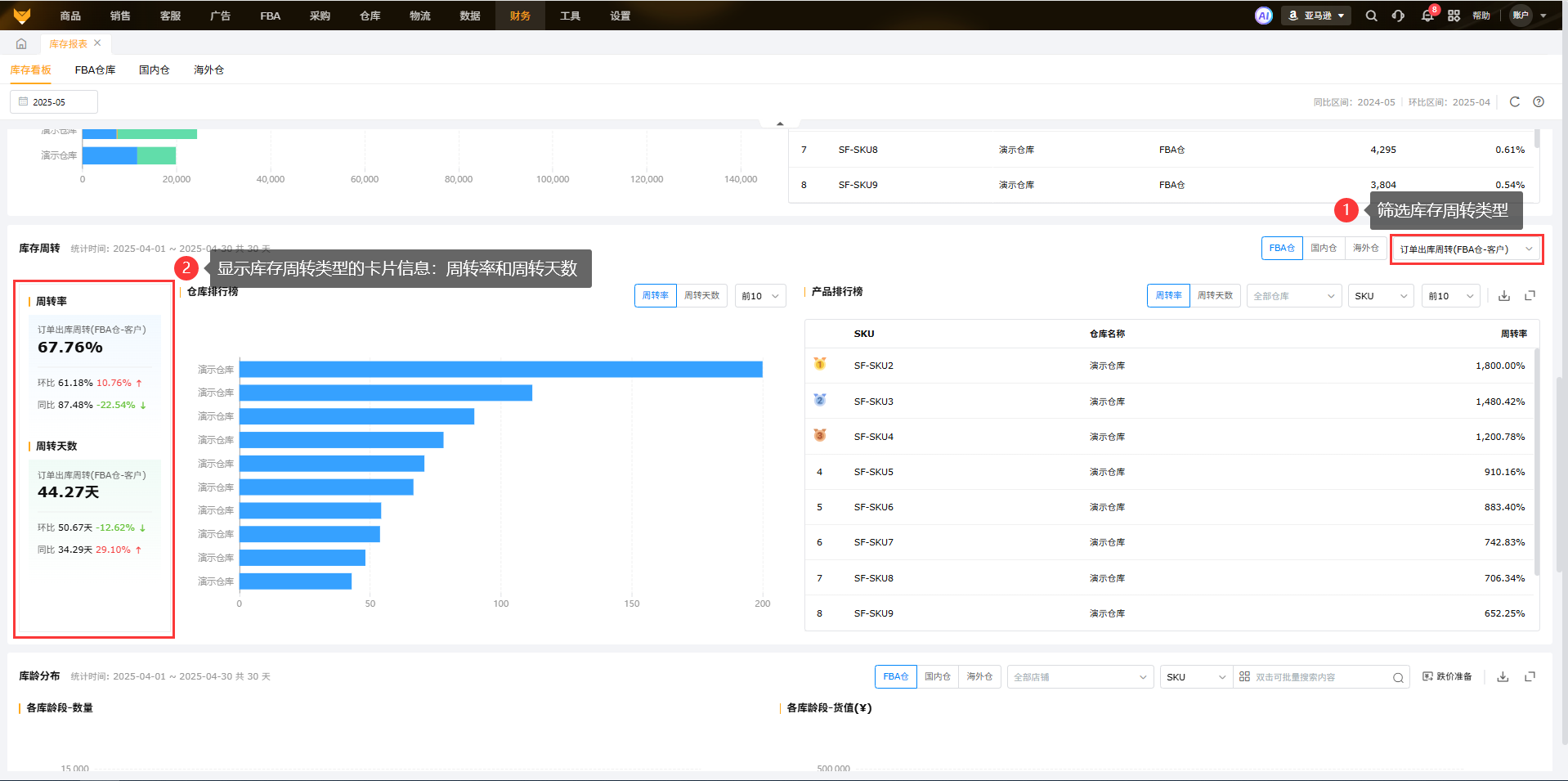Open the 亚马逊 platform selector
1568x781 pixels.
point(1316,16)
